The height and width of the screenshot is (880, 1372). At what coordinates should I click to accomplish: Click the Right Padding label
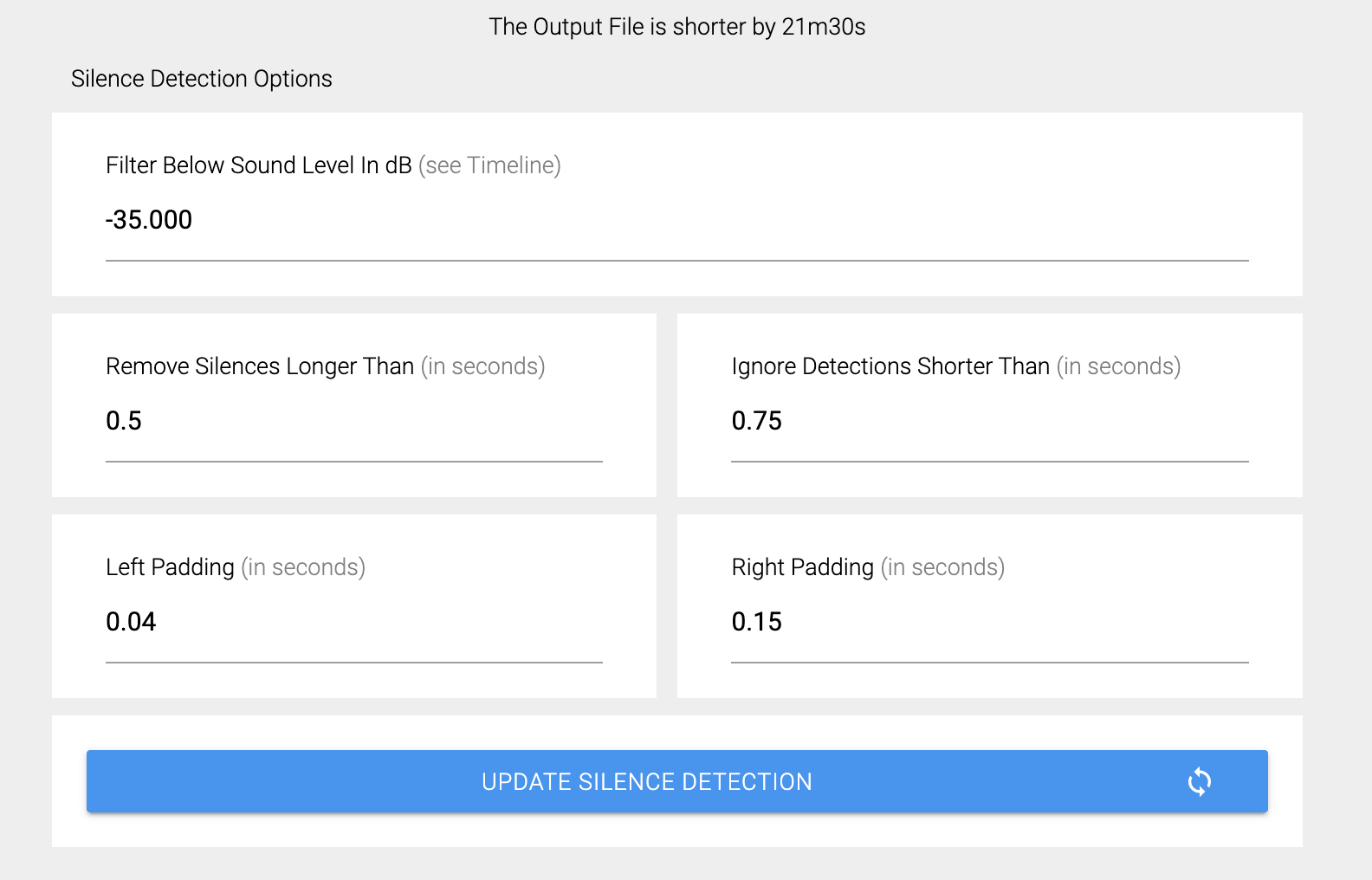[x=802, y=567]
